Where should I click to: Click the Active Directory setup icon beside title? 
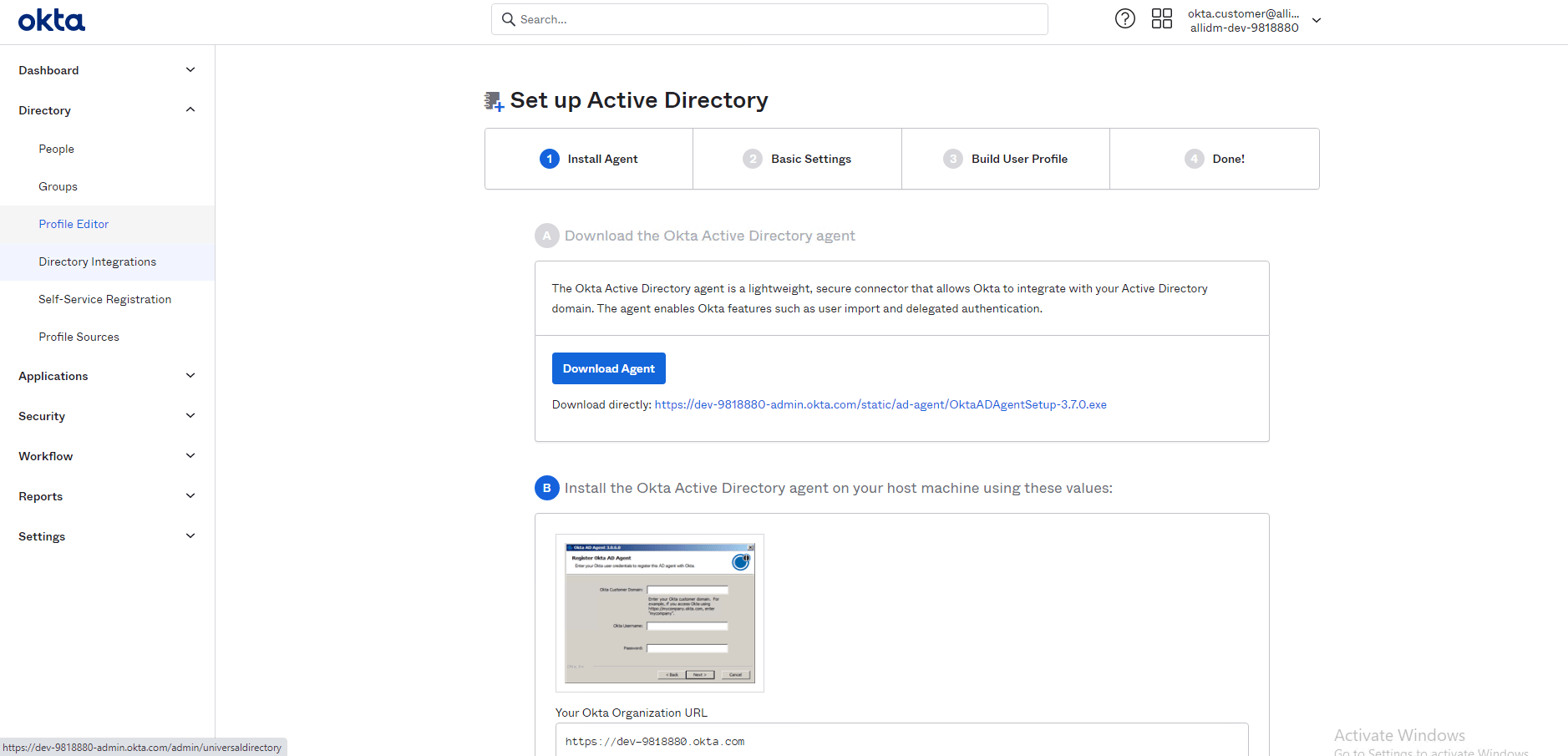(494, 101)
